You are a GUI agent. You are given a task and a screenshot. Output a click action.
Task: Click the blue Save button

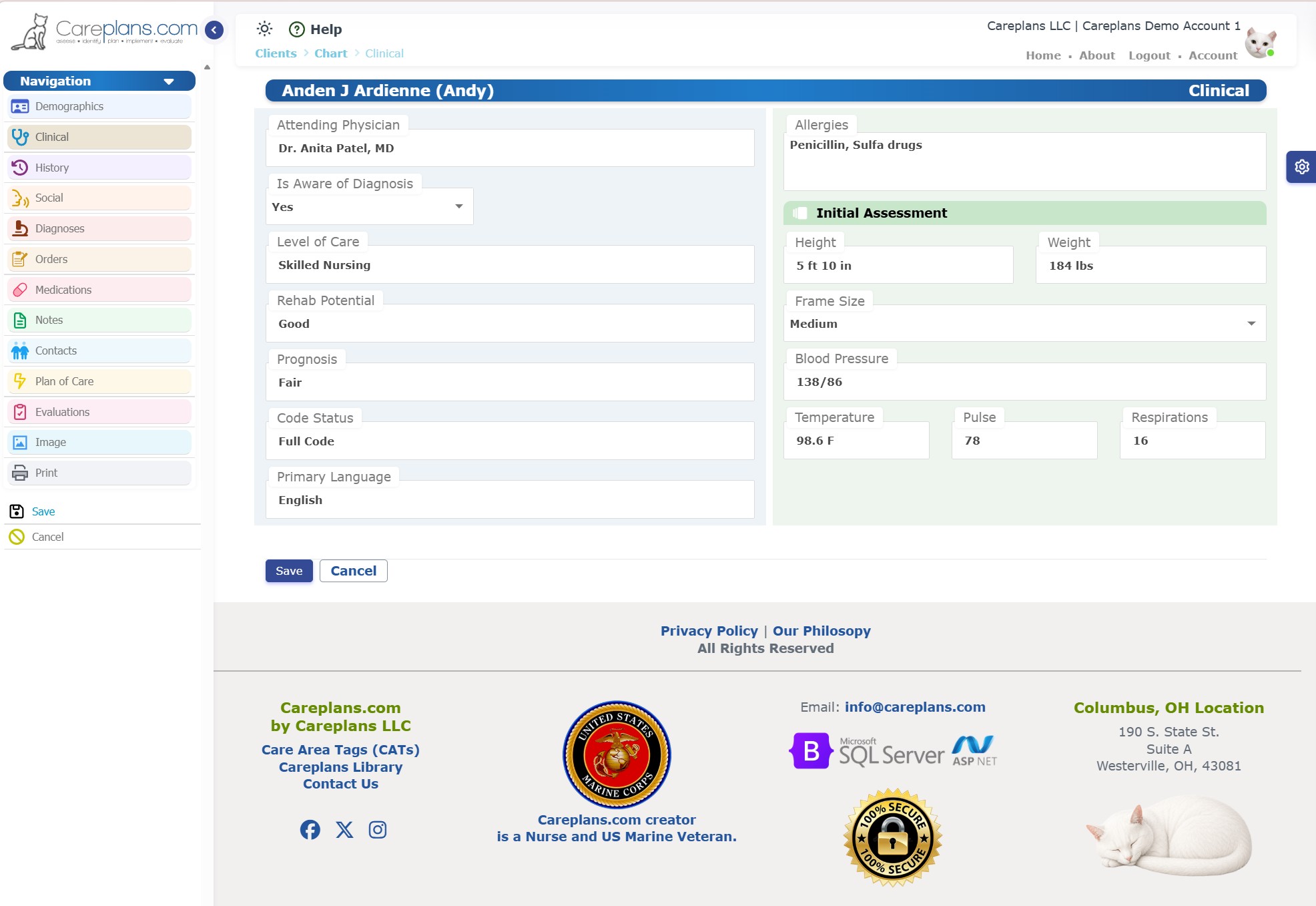coord(289,571)
